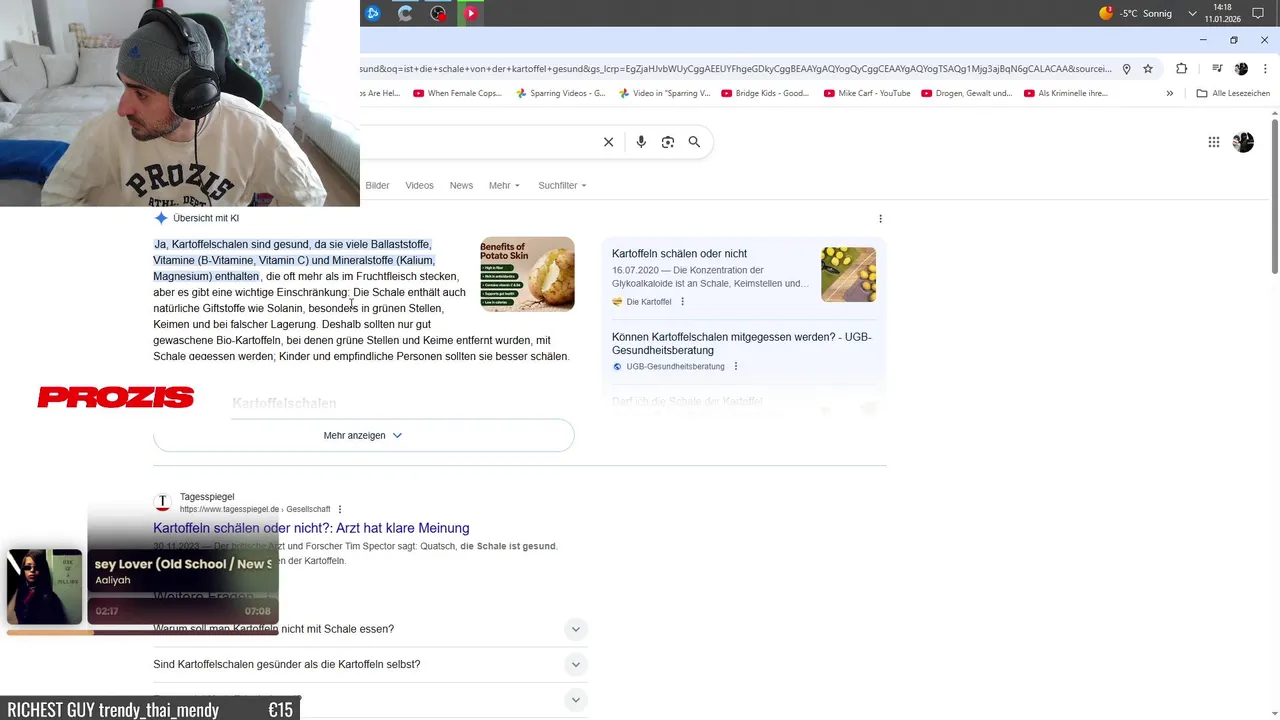Open the Google apps grid
The height and width of the screenshot is (720, 1280).
pyautogui.click(x=1214, y=142)
